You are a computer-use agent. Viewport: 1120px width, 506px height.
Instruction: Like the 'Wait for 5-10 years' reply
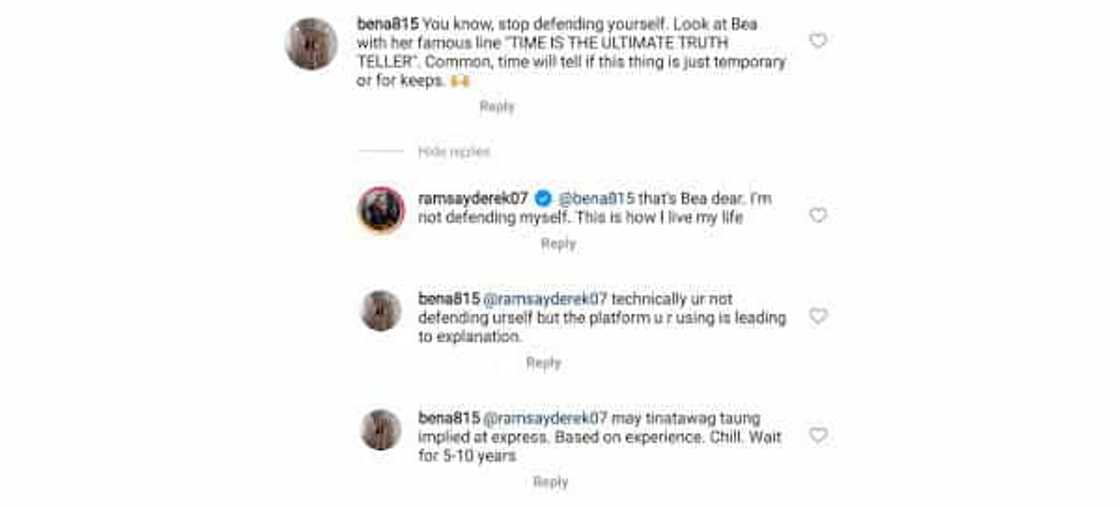click(x=818, y=436)
